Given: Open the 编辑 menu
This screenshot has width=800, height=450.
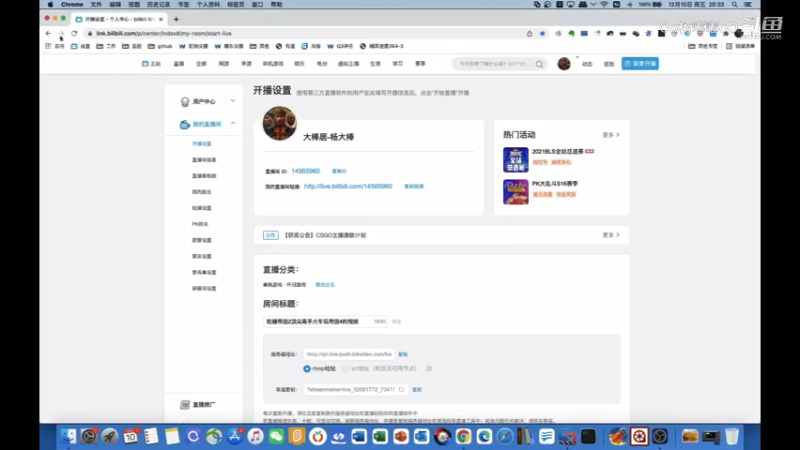Looking at the screenshot, I should click(115, 4).
